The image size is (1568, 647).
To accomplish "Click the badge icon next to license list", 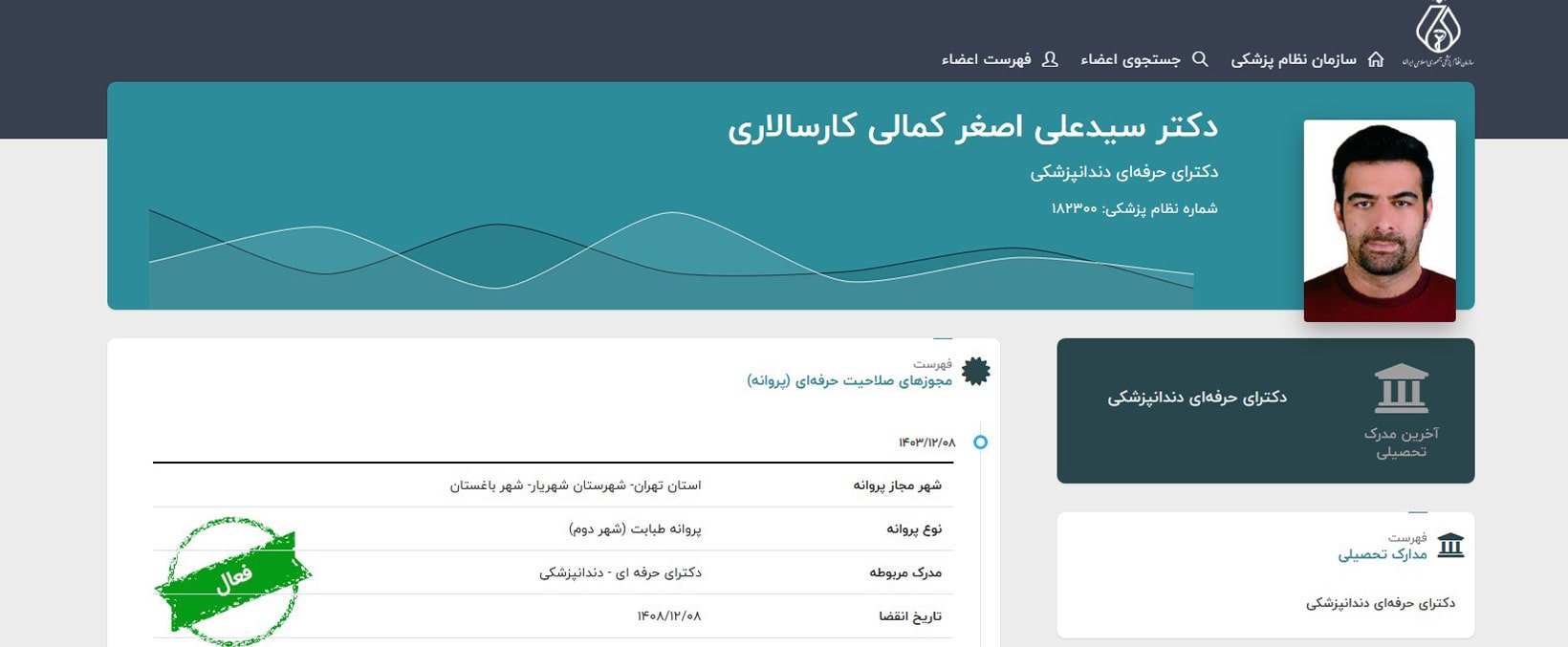I will [975, 372].
